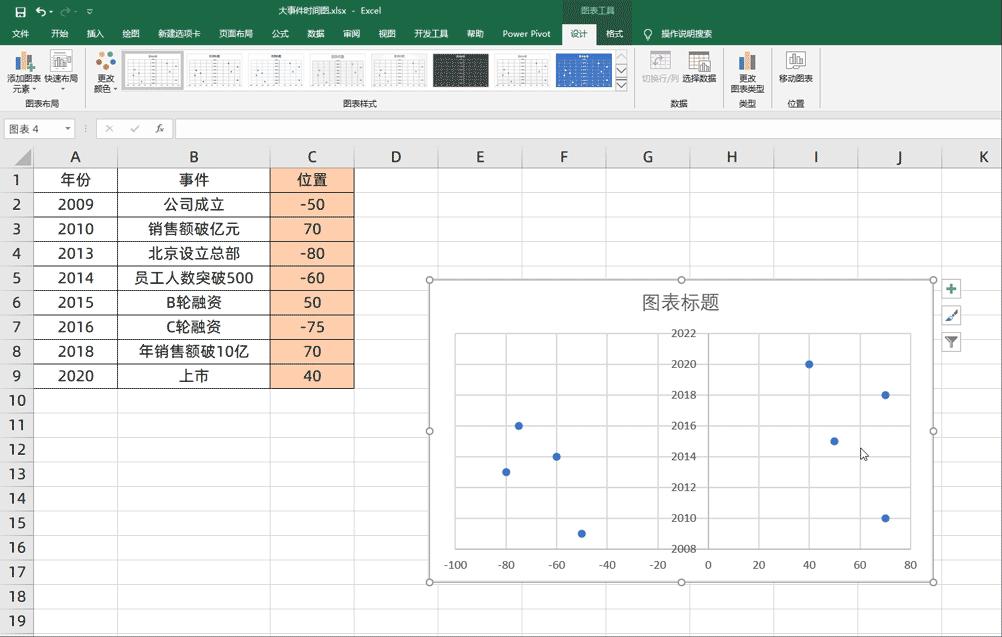Toggle the Chart Filters funnel beside the chart

pos(951,343)
